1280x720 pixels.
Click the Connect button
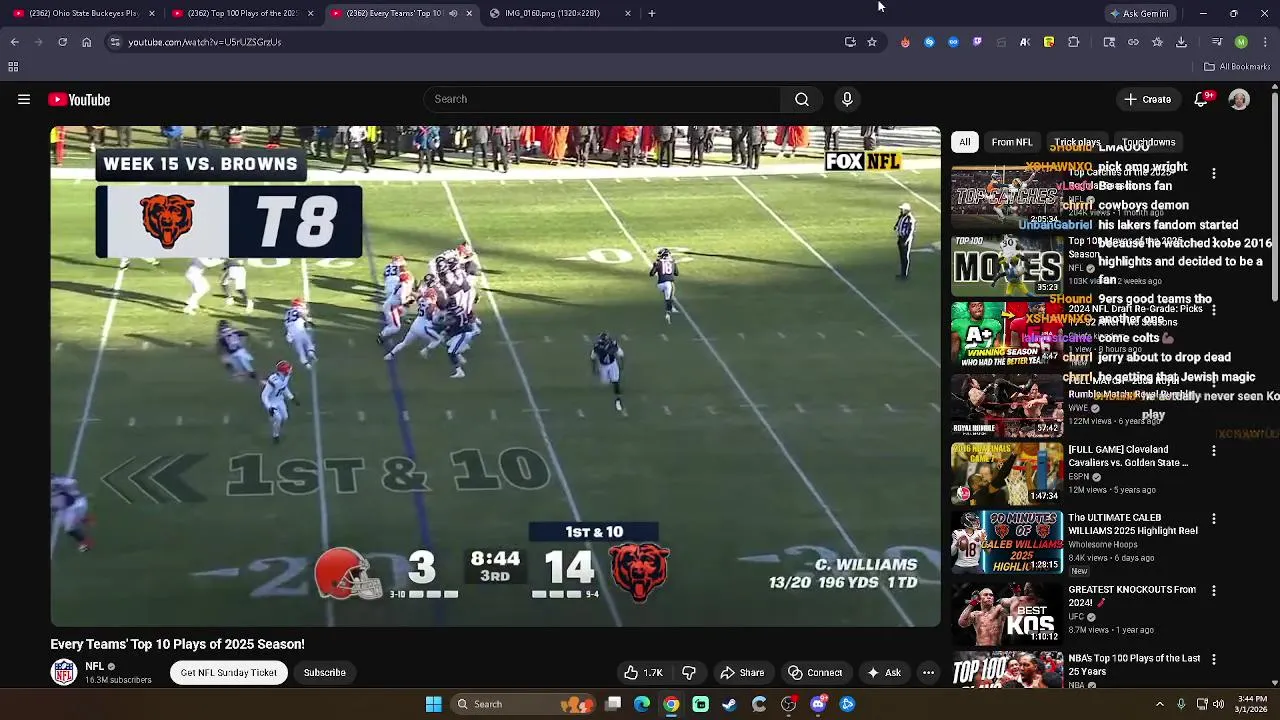click(815, 673)
